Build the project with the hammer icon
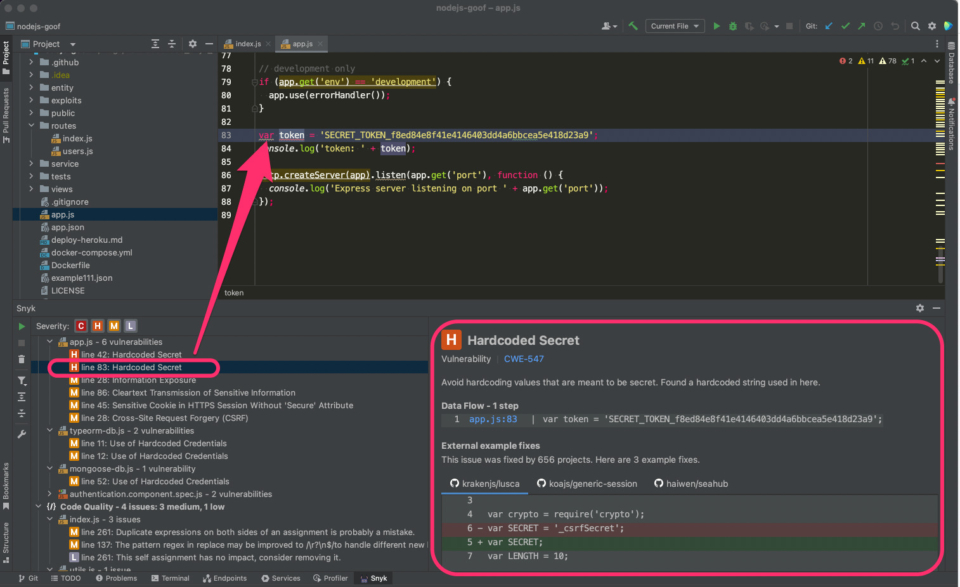The height and width of the screenshot is (587, 960). tap(633, 26)
